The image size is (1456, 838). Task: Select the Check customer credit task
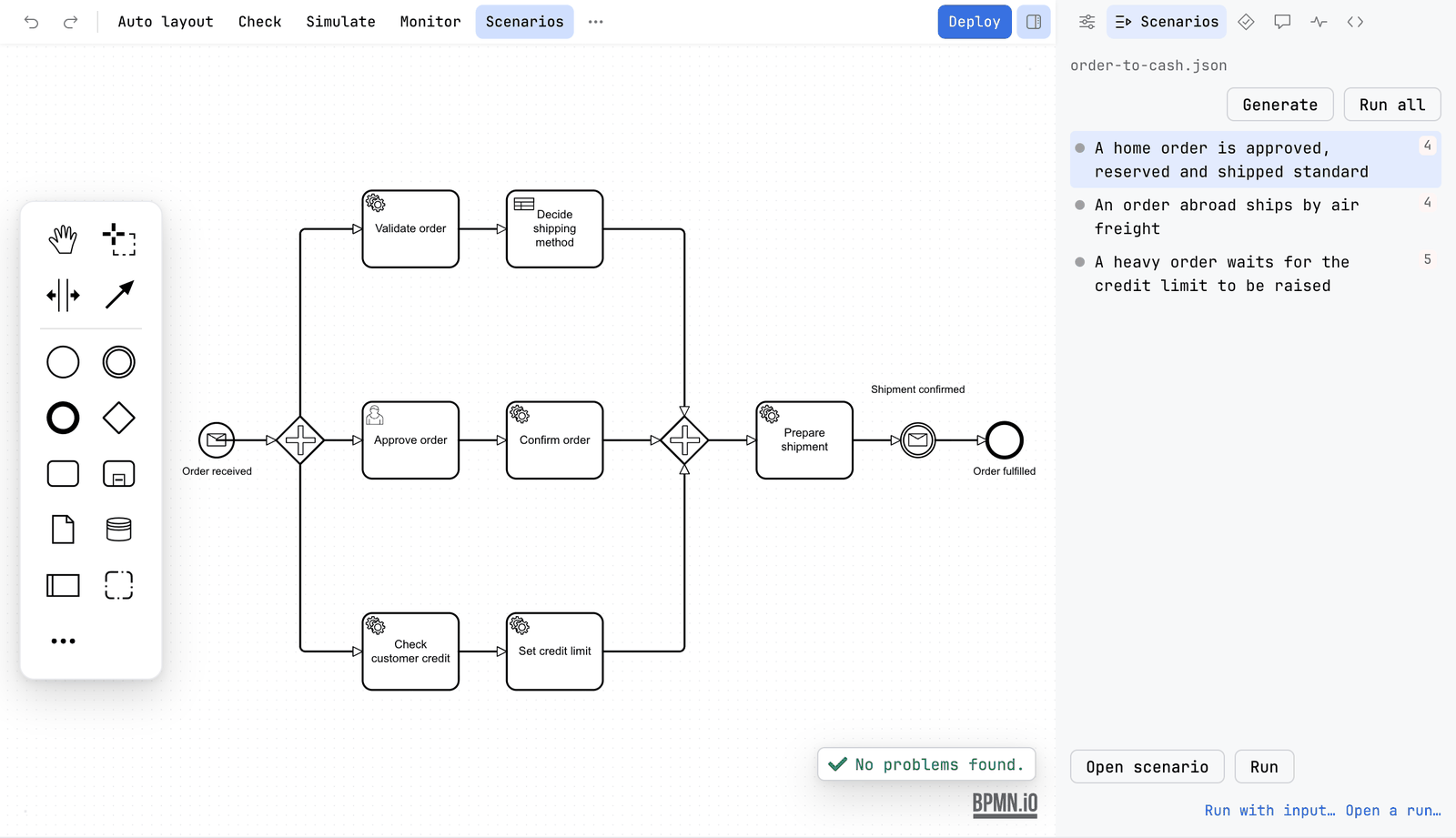point(410,651)
